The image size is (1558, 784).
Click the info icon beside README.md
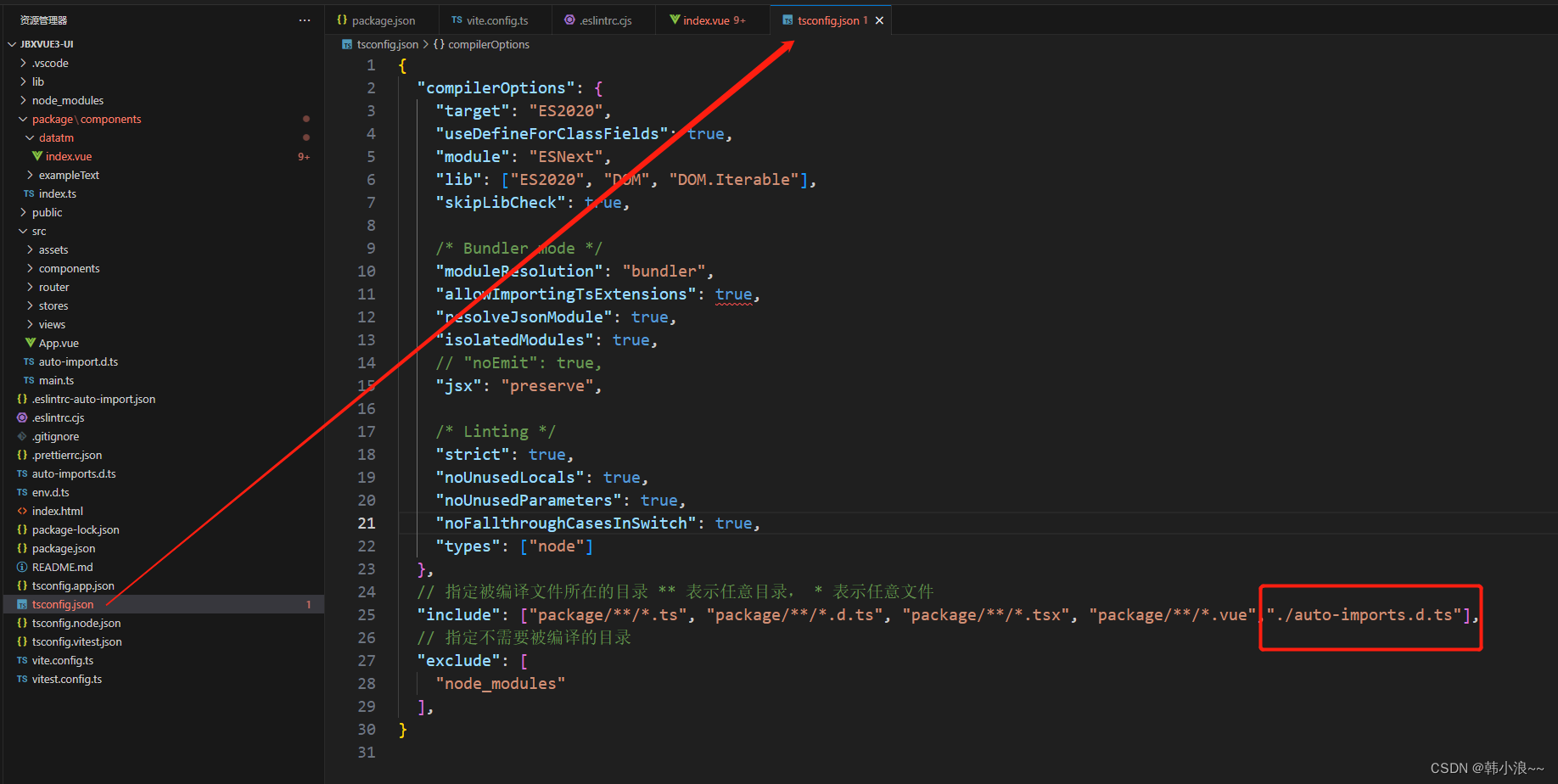click(x=22, y=567)
